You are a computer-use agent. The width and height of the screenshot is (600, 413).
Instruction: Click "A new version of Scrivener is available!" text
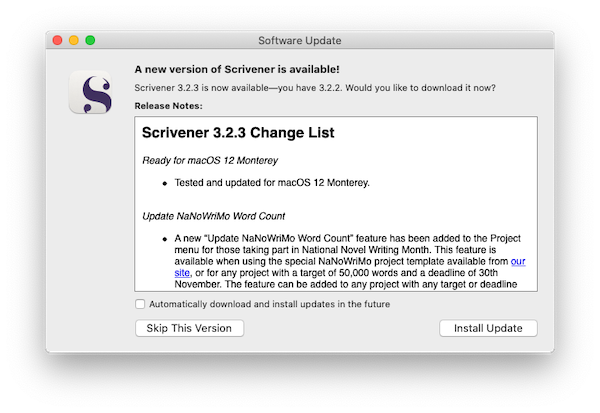click(237, 69)
